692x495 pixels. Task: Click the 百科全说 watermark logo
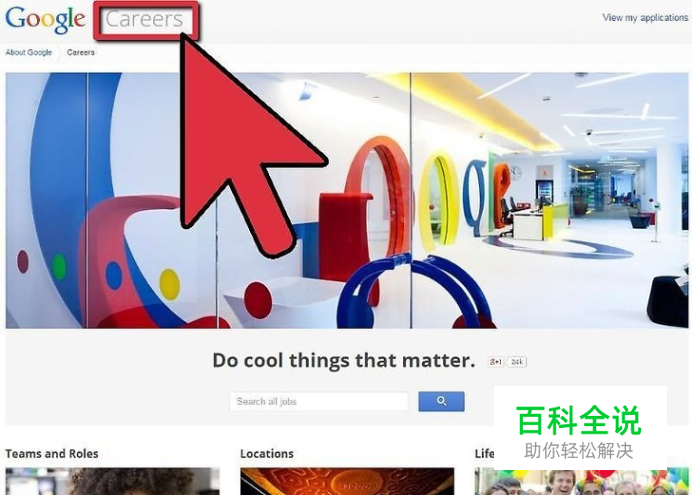pos(579,420)
